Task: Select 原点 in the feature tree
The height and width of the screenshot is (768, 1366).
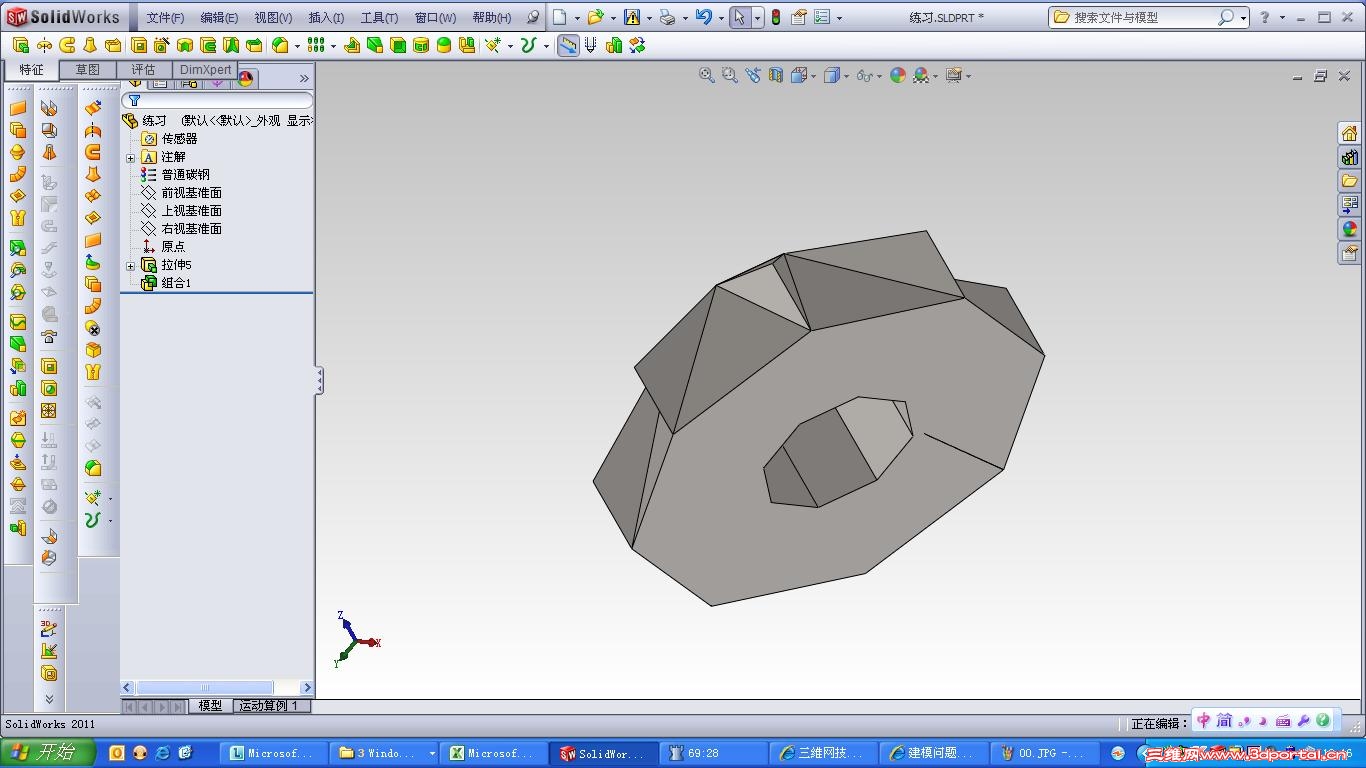Action: click(173, 247)
